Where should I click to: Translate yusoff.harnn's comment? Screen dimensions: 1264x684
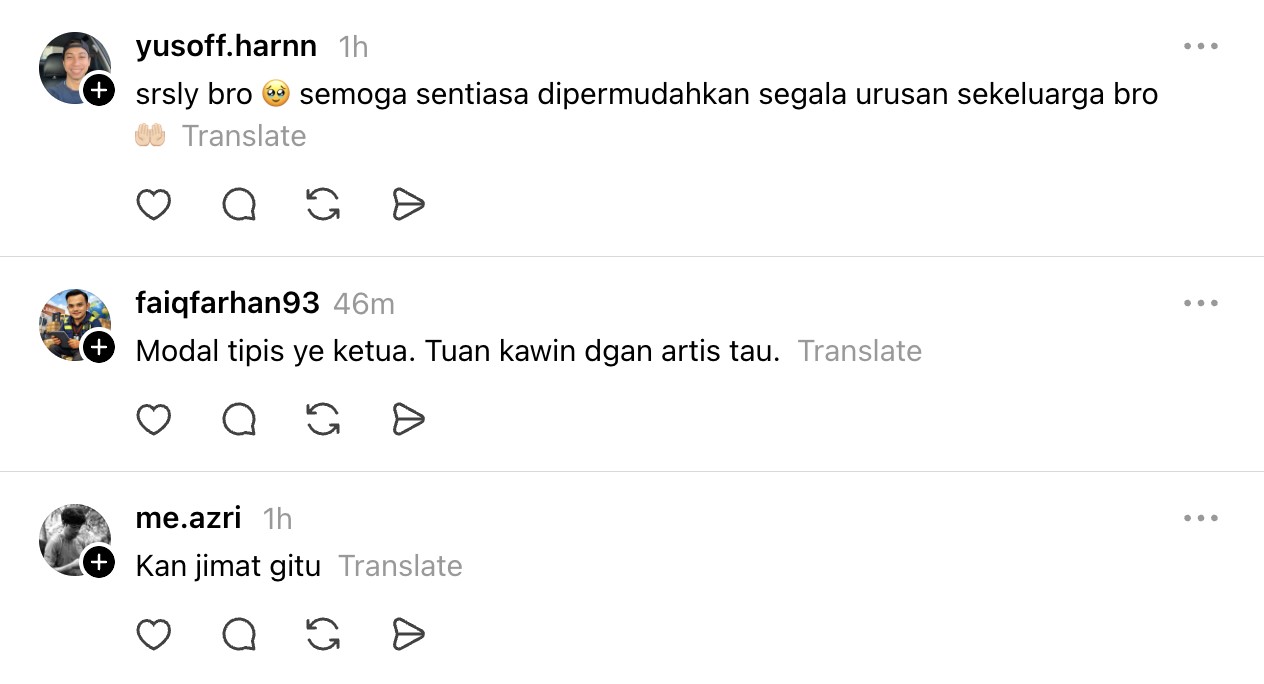pos(244,136)
